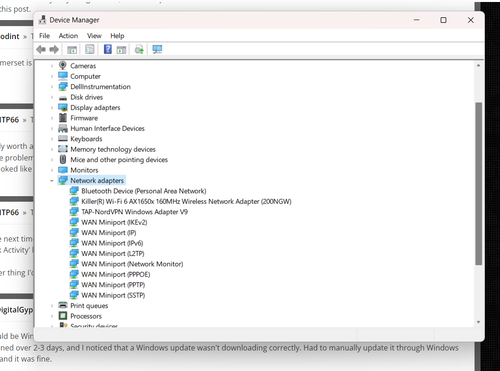The width and height of the screenshot is (500, 371).
Task: Click the Mice and other pointing devices icon
Action: (63, 159)
